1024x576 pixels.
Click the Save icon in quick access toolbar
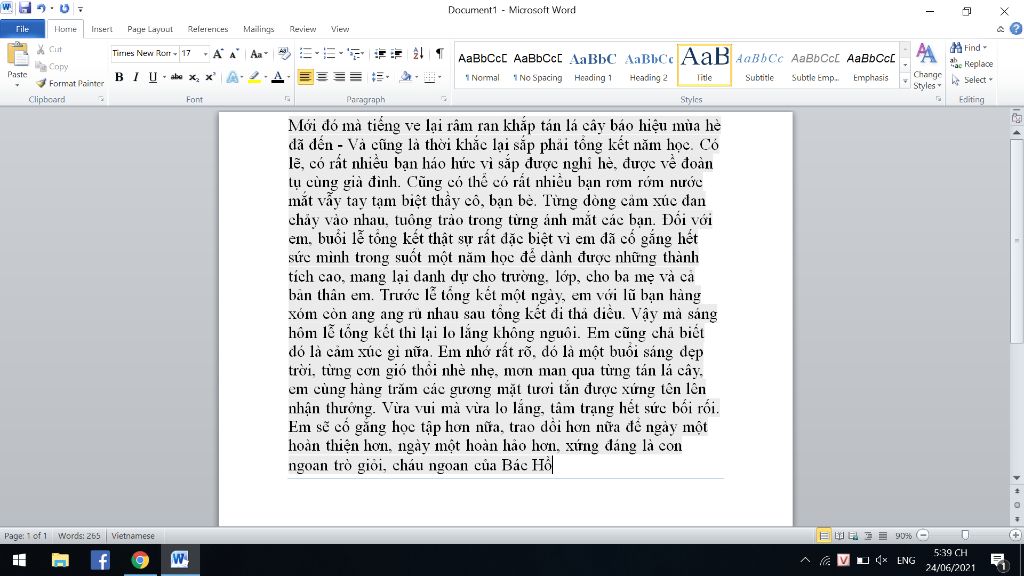[x=25, y=8]
